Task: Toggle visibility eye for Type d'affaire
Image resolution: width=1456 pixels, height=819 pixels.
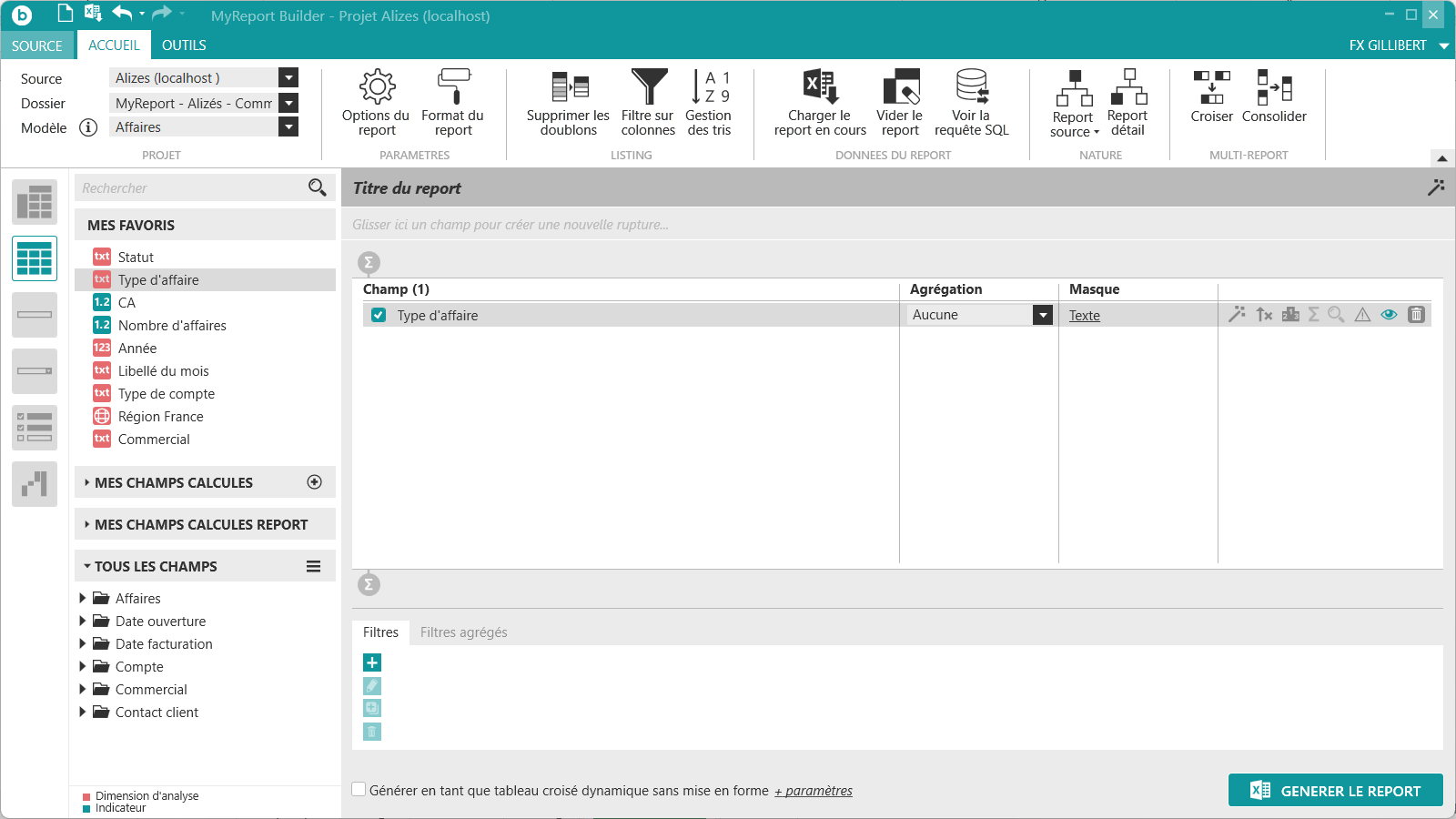Action: (x=1389, y=315)
